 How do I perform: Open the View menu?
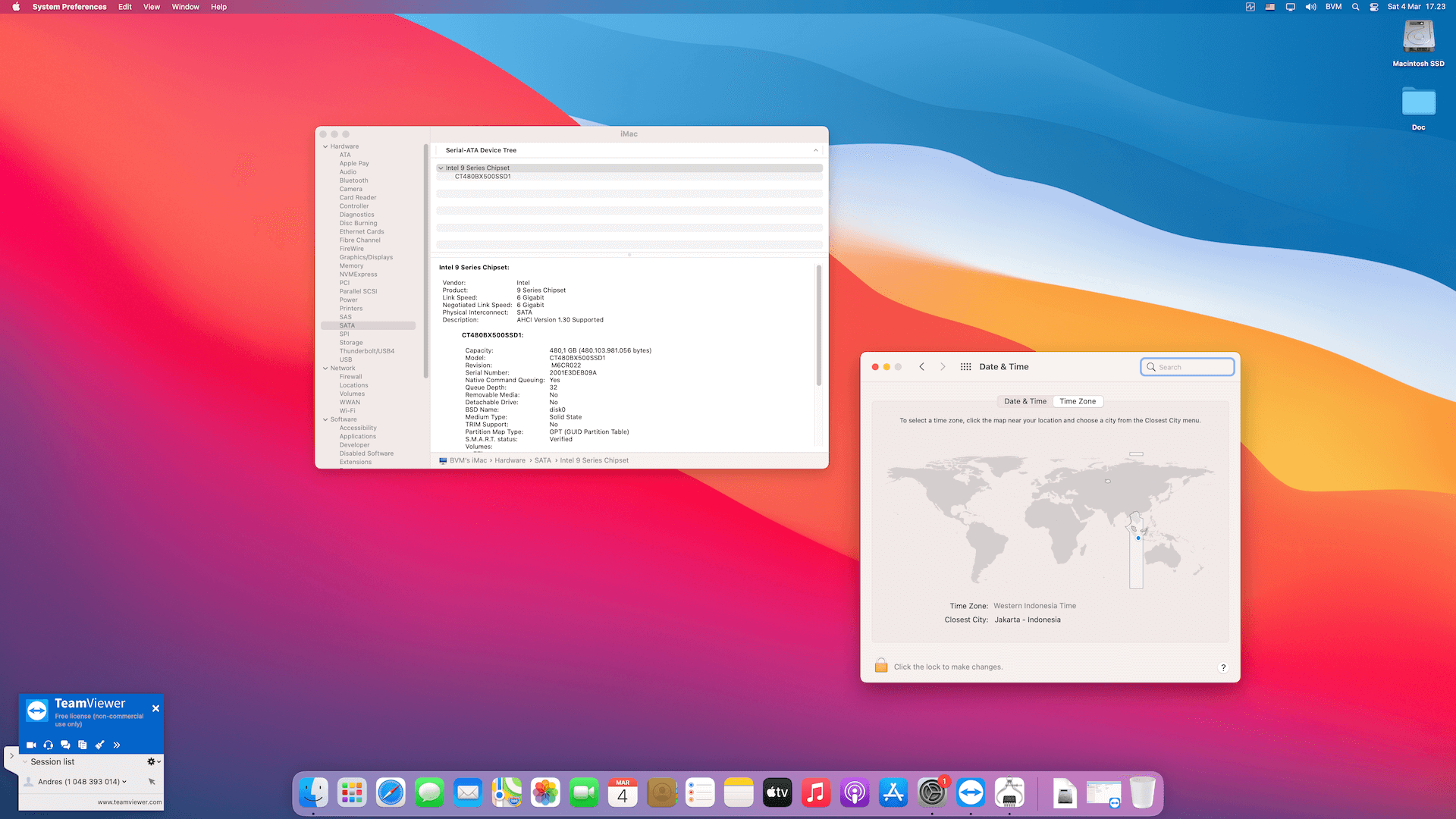152,7
